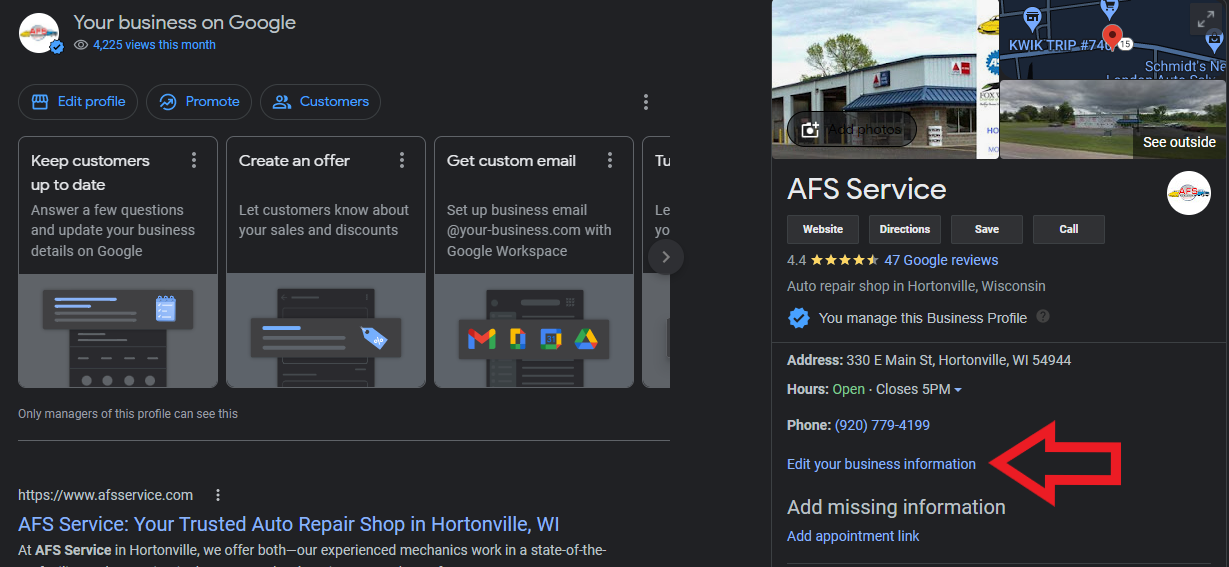Click the round AFS logo in the business panel
The height and width of the screenshot is (567, 1229).
(1189, 193)
